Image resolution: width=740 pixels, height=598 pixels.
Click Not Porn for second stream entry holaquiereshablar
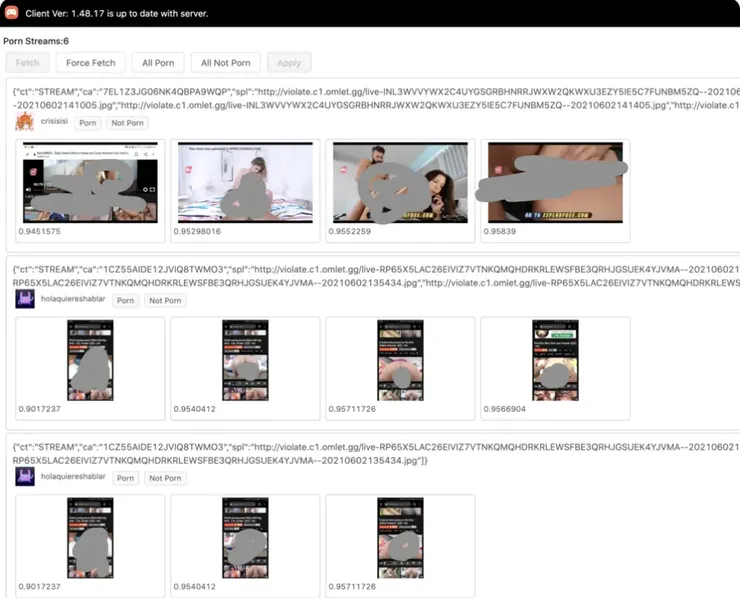tap(165, 300)
